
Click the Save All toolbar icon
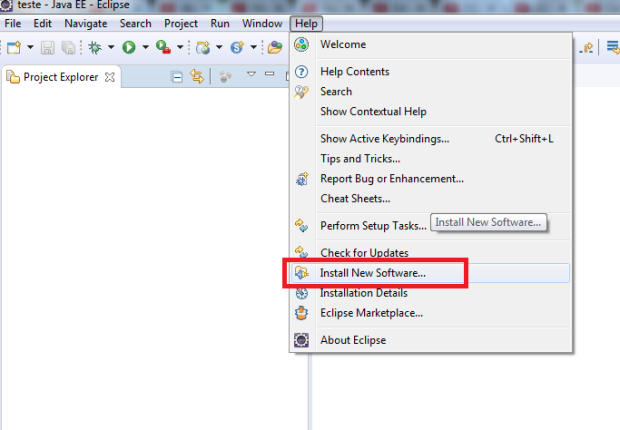68,47
